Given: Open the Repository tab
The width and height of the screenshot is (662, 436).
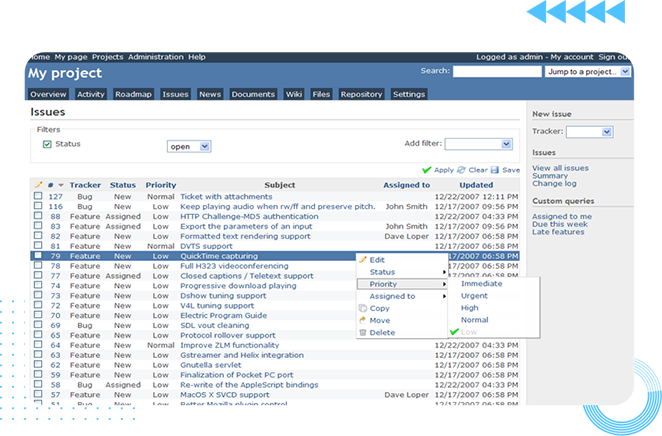Looking at the screenshot, I should click(361, 94).
